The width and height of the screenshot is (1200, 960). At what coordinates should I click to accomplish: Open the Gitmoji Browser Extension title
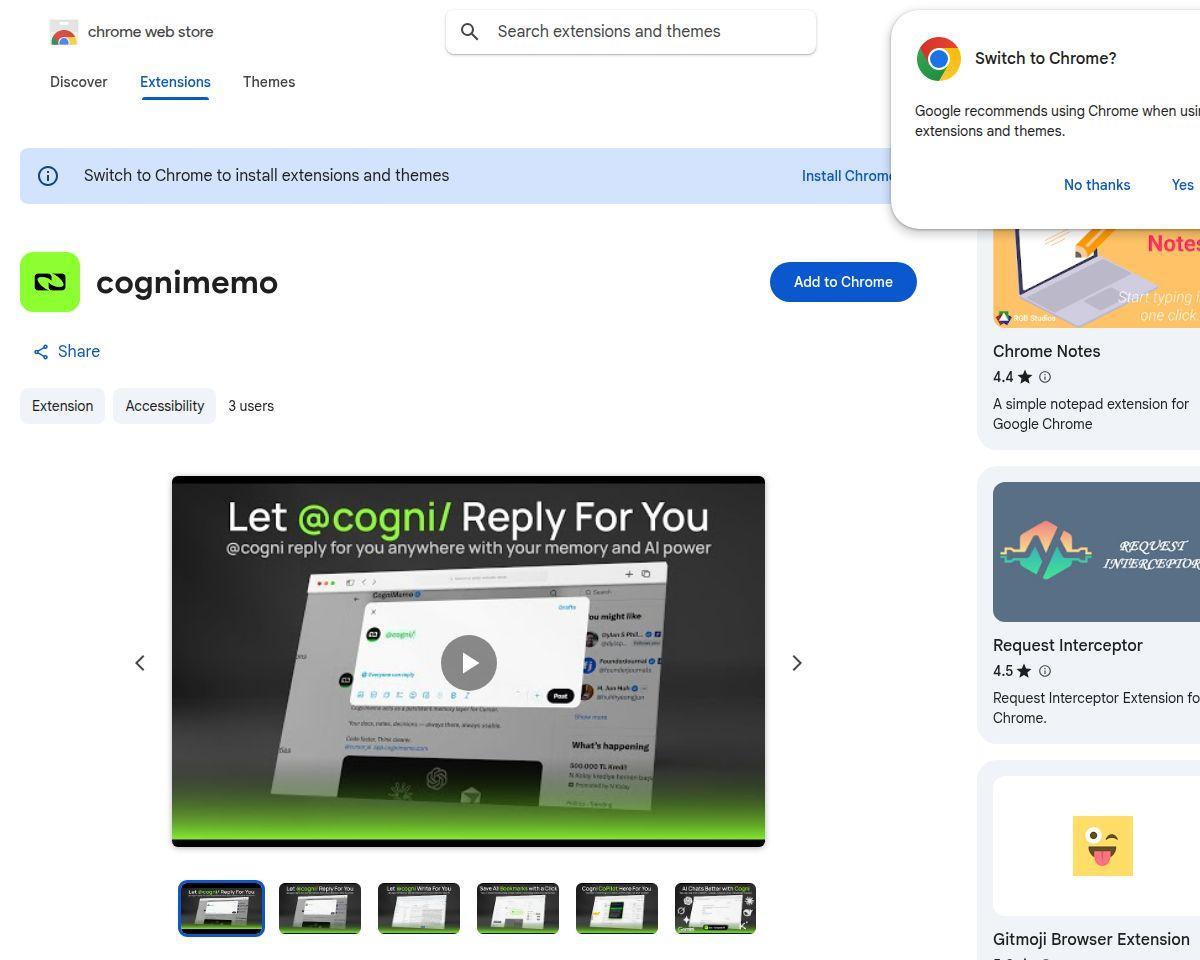[1091, 940]
